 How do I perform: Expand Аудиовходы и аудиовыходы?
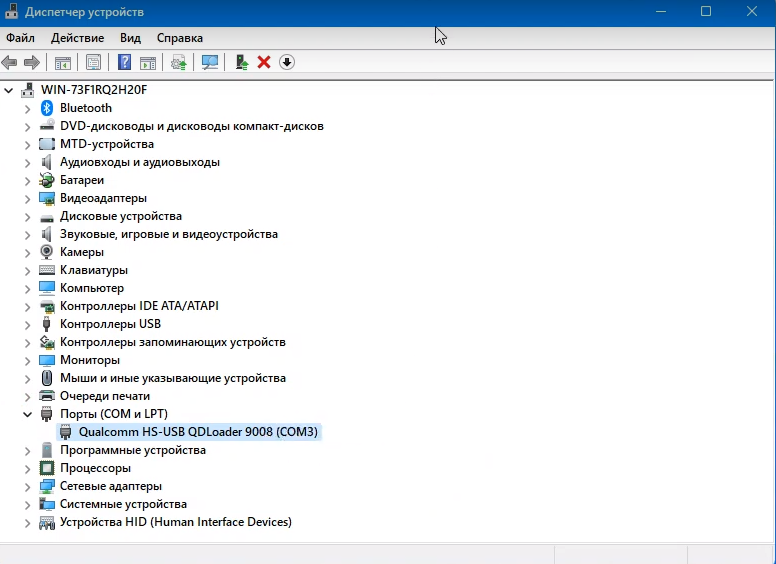(28, 163)
